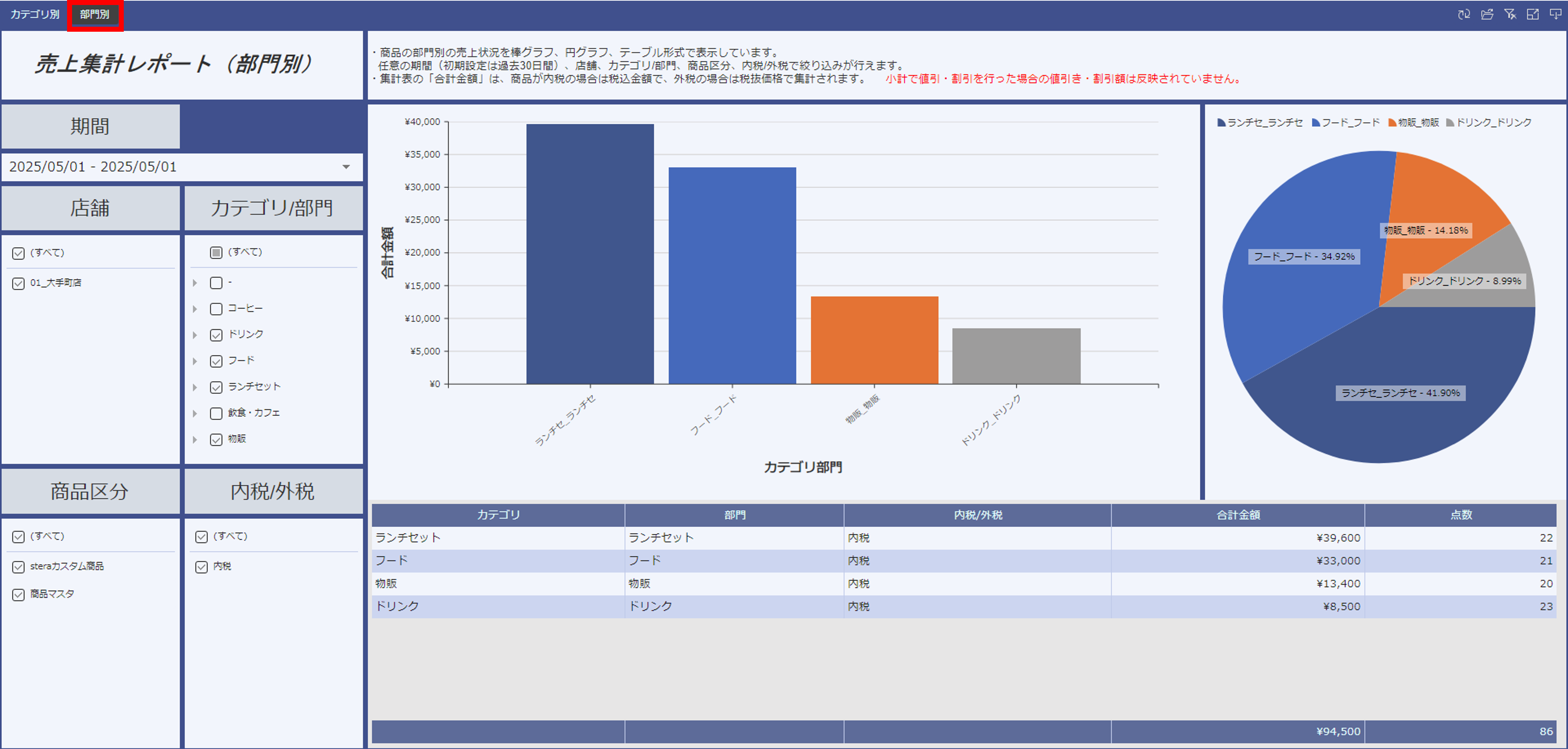This screenshot has height=749, width=1568.
Task: Click the 点数 column header
Action: [1460, 515]
